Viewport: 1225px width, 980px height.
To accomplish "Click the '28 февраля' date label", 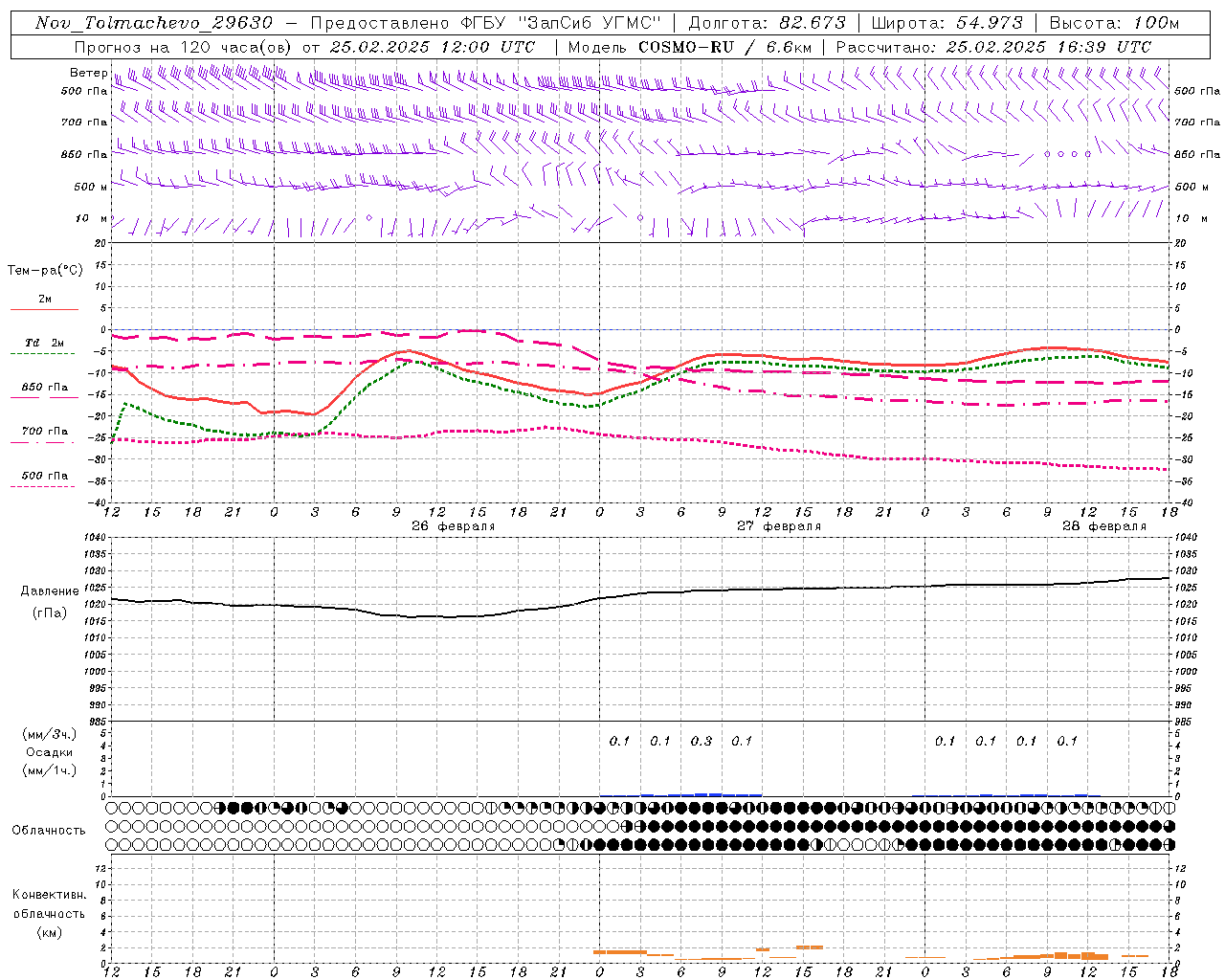I will (1103, 526).
